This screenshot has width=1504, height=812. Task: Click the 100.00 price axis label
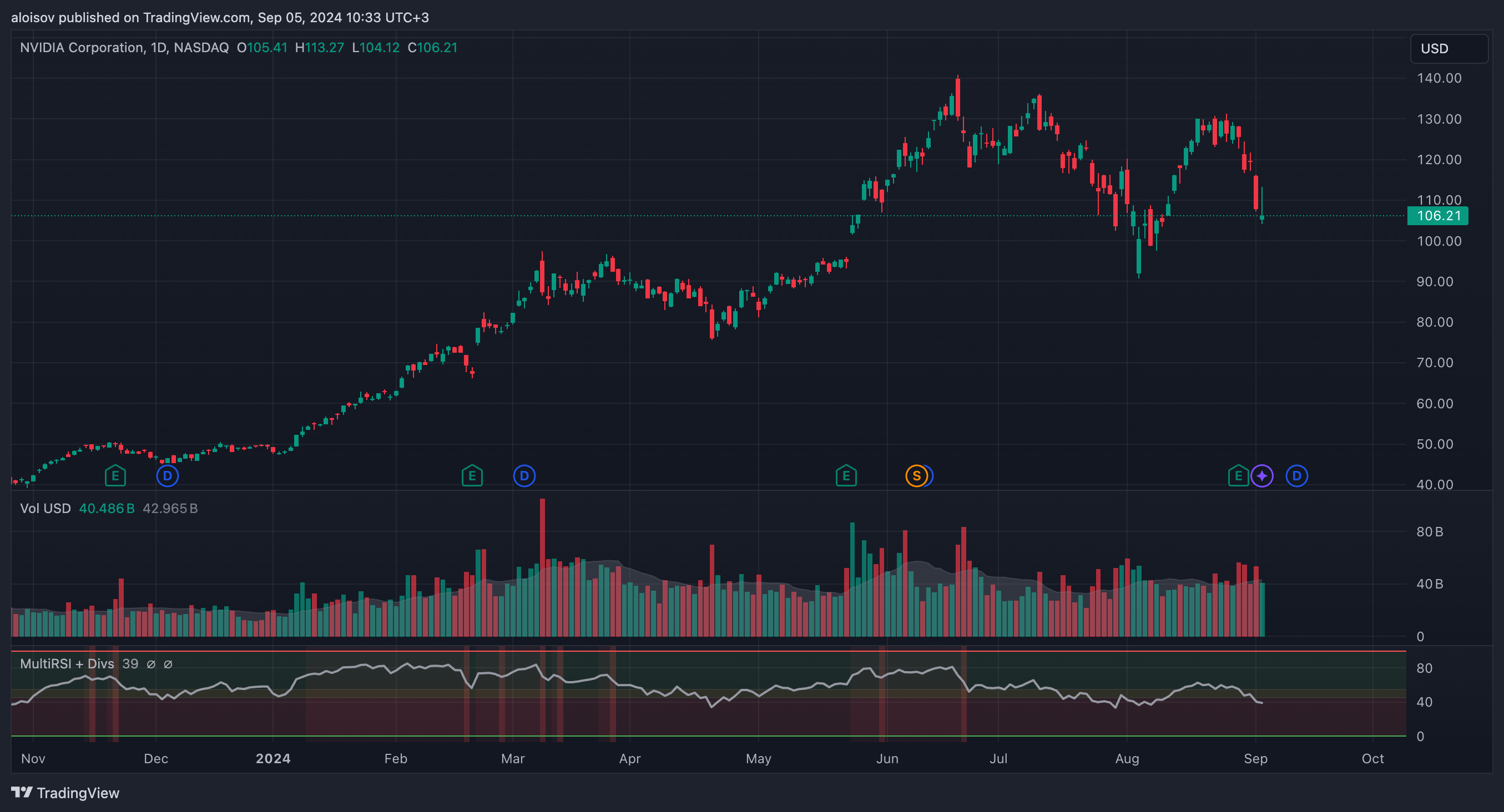tap(1439, 241)
